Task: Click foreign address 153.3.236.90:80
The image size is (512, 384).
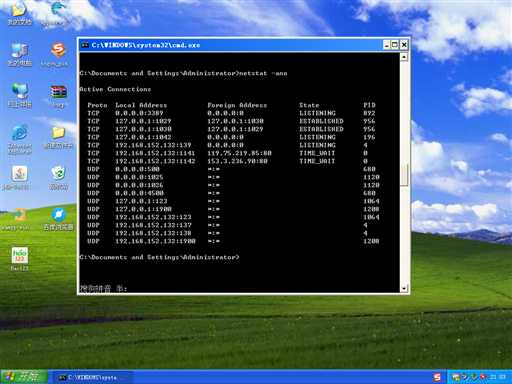Action: [x=237, y=161]
